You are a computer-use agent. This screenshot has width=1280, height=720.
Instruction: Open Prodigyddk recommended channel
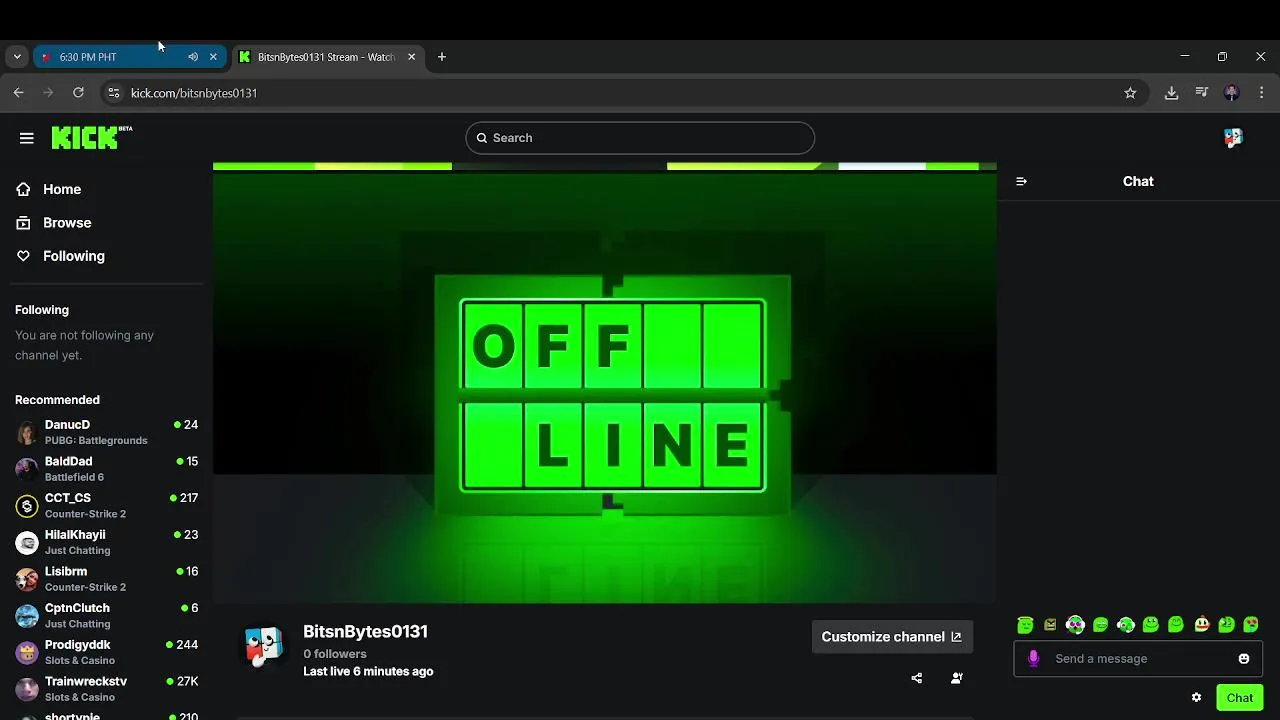point(107,652)
